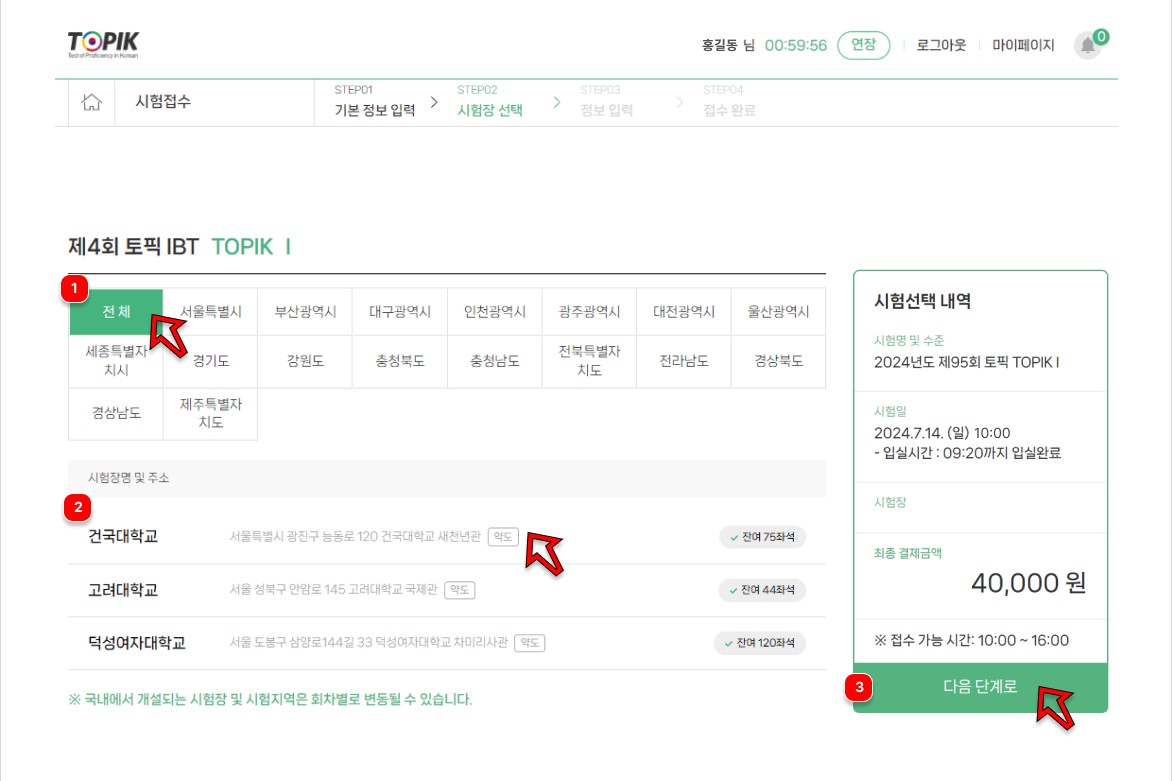This screenshot has width=1172, height=781.
Task: Open 약도 map for 덕성여자대학교
Action: (x=530, y=643)
